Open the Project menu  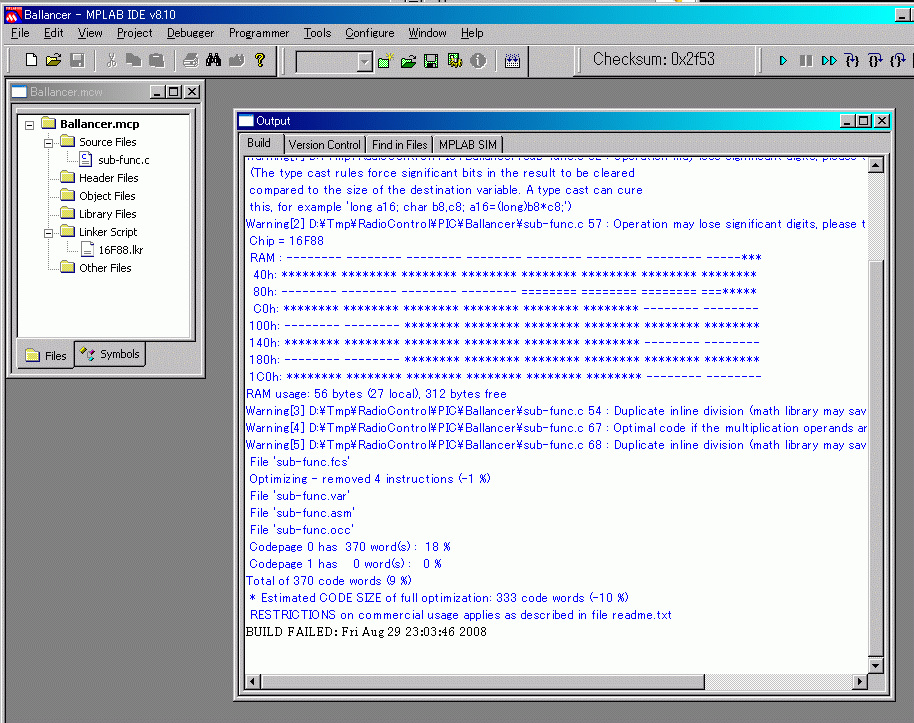click(134, 33)
